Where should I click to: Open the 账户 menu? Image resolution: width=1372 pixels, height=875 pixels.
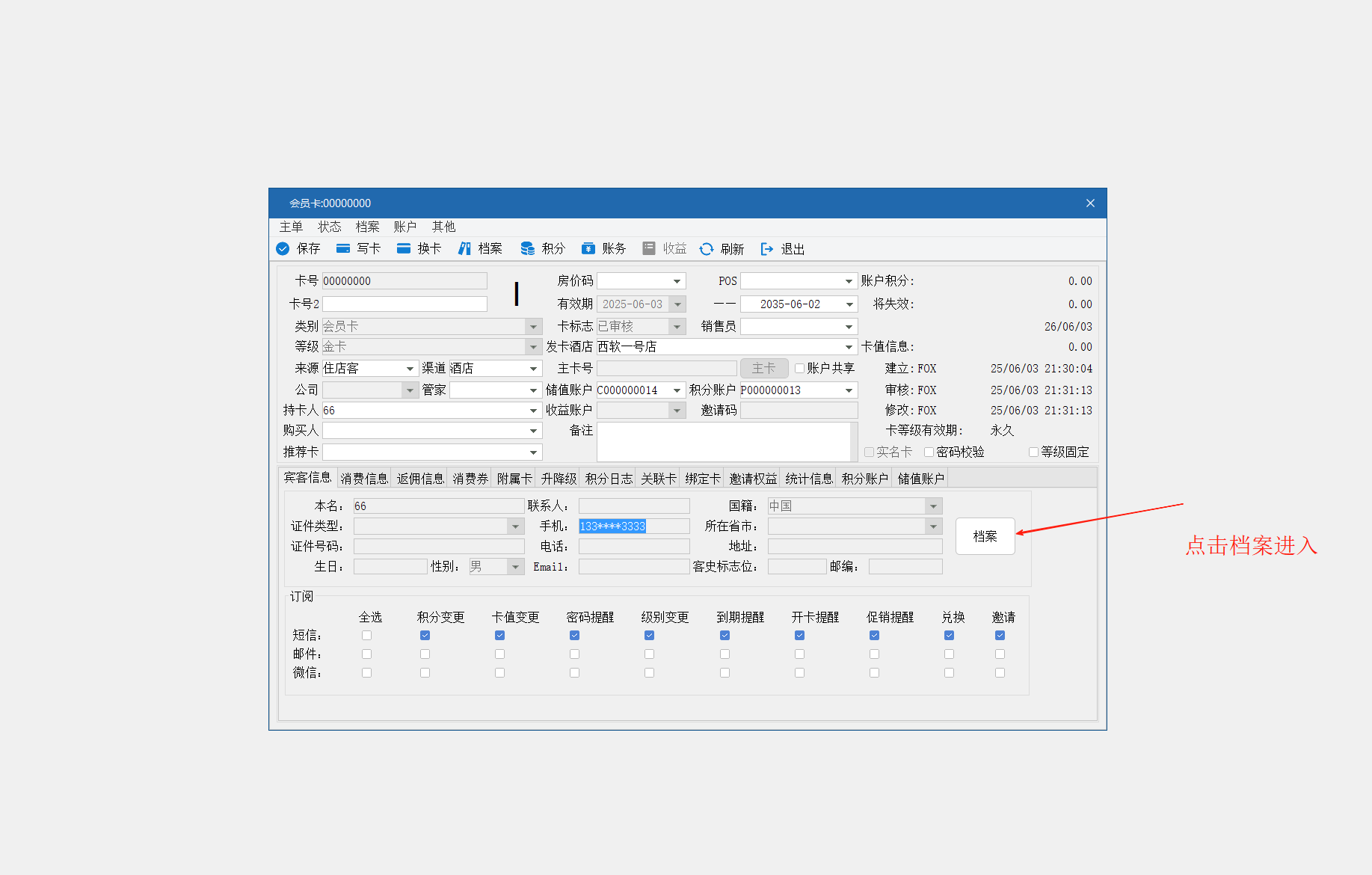tap(405, 227)
